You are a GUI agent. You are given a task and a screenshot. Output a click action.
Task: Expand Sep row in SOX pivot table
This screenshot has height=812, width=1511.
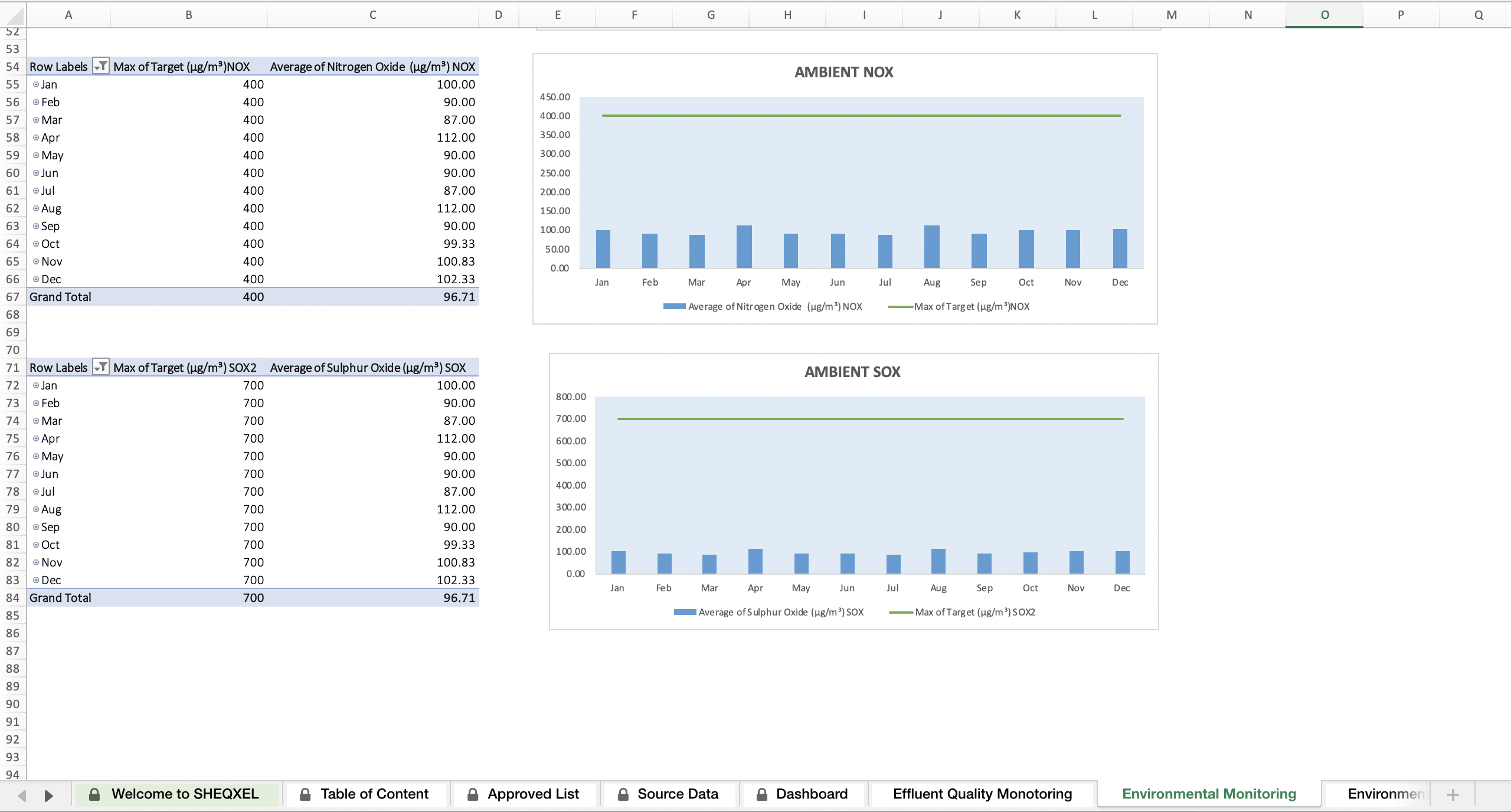pos(36,527)
